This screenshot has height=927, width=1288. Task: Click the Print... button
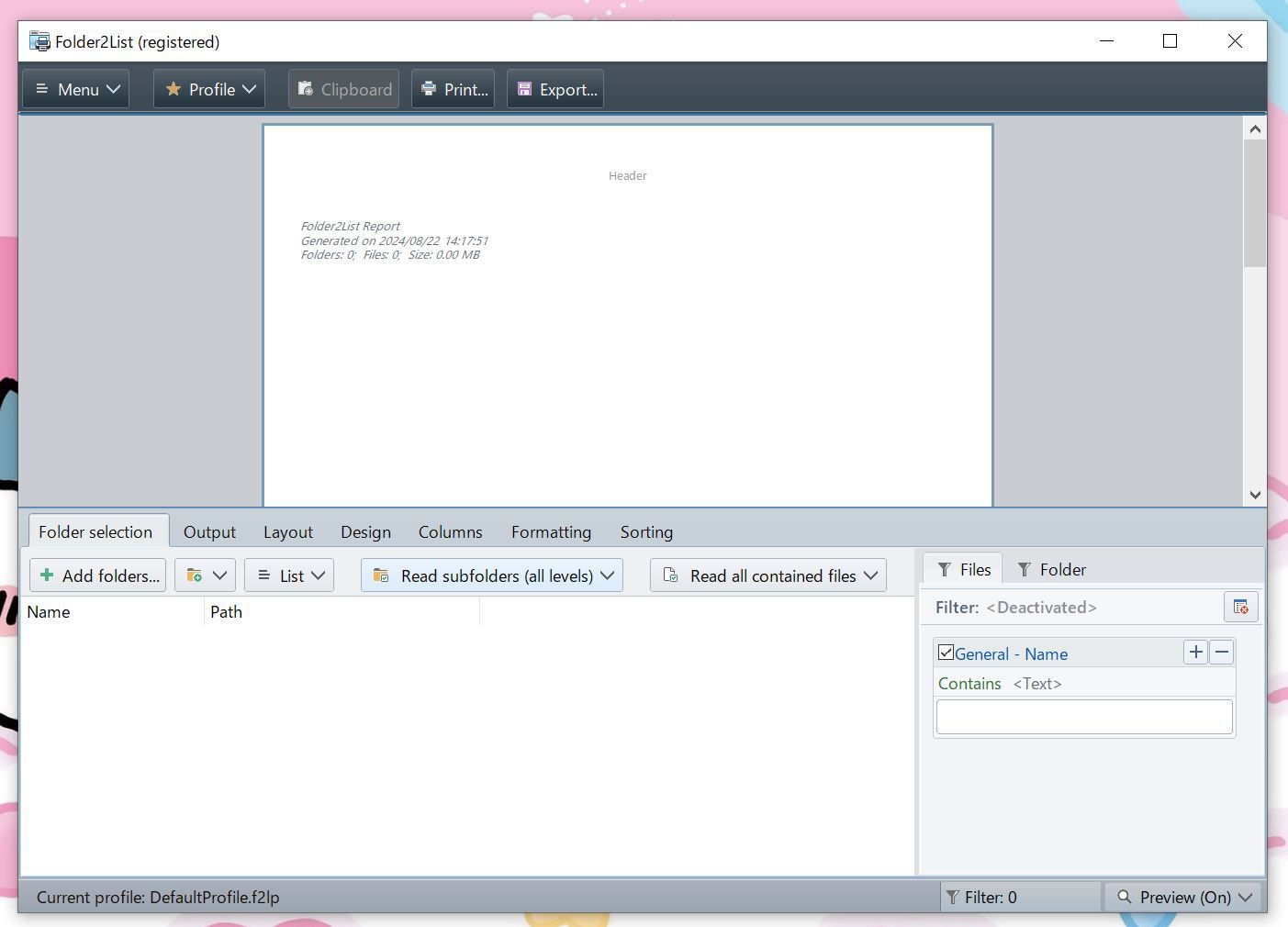[x=454, y=89]
